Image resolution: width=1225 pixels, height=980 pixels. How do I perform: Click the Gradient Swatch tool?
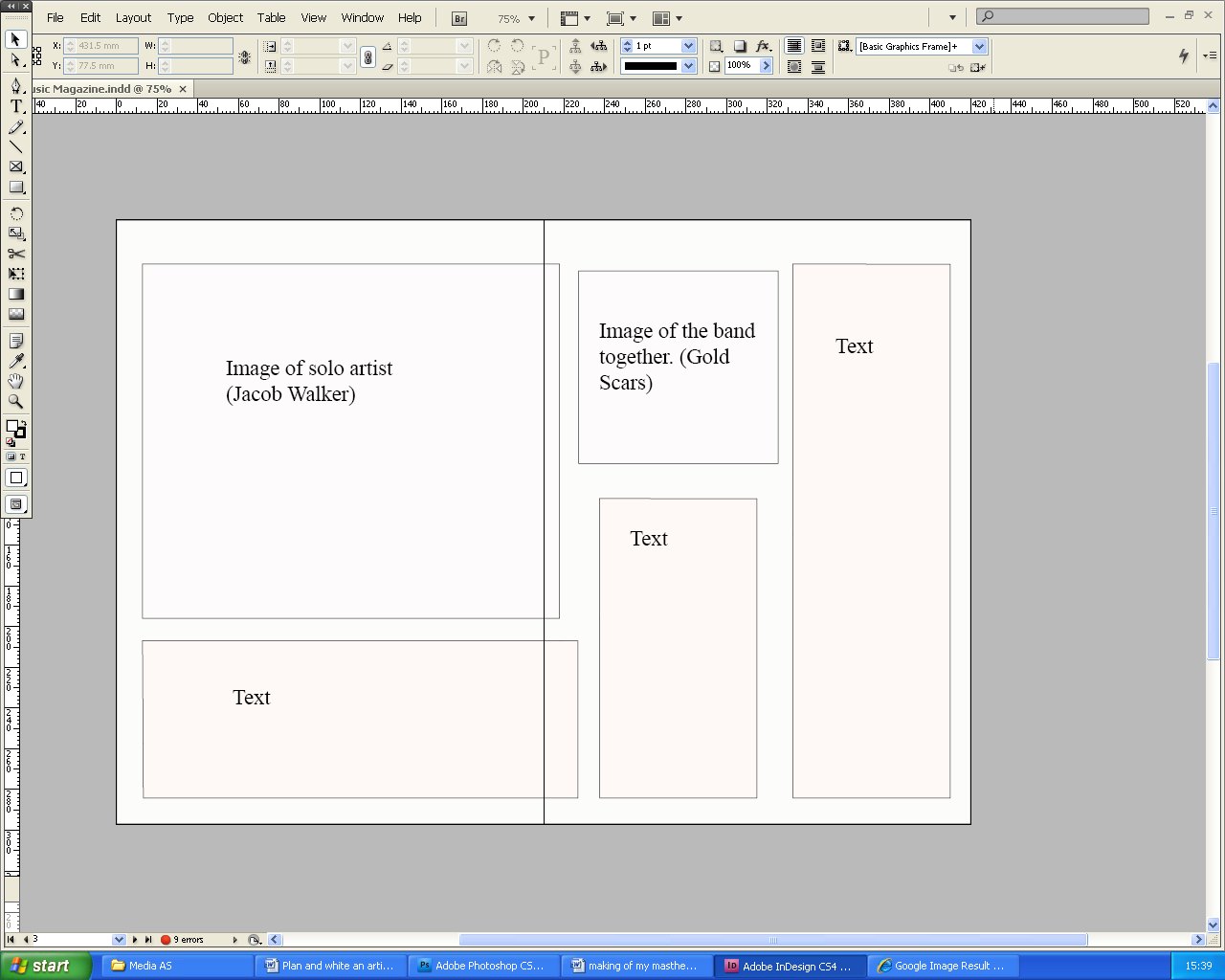pos(15,294)
